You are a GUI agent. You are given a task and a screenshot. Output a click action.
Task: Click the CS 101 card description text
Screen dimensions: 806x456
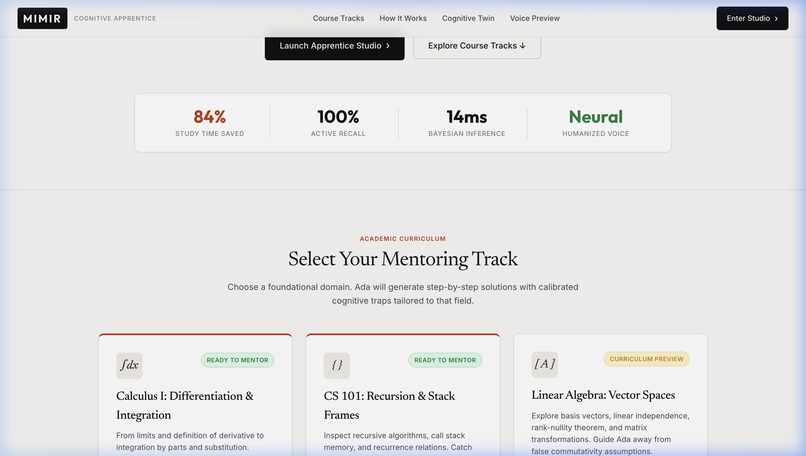tap(398, 442)
